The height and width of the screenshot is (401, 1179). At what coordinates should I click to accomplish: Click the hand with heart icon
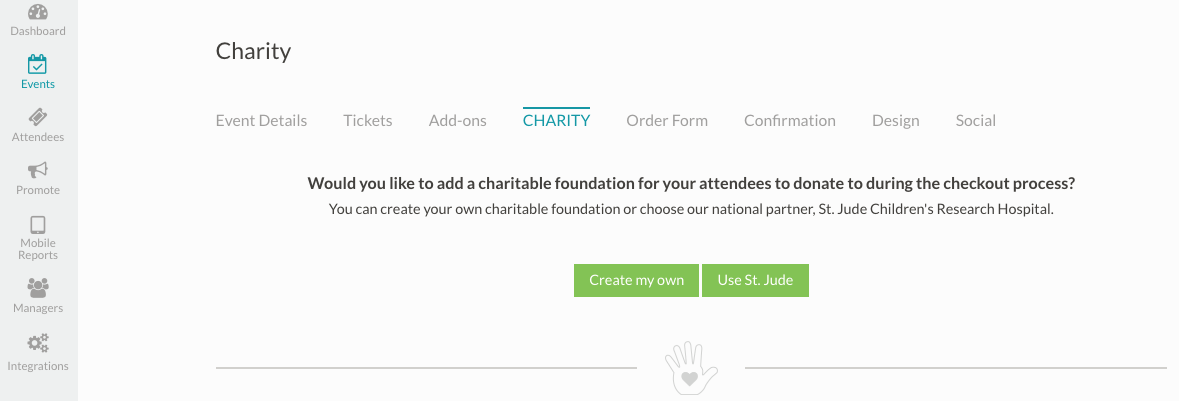click(690, 369)
